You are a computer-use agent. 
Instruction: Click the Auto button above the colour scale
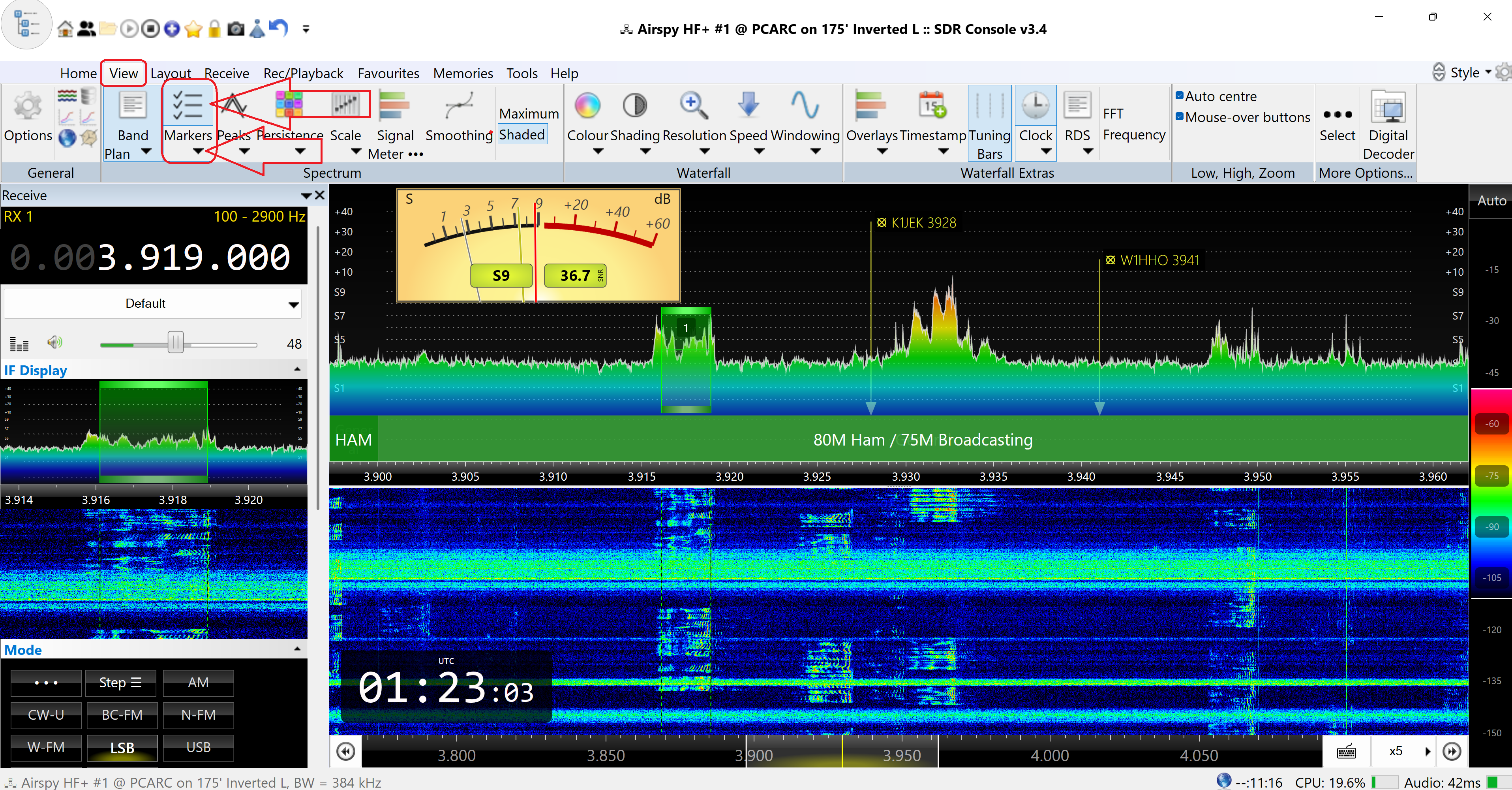tap(1491, 201)
